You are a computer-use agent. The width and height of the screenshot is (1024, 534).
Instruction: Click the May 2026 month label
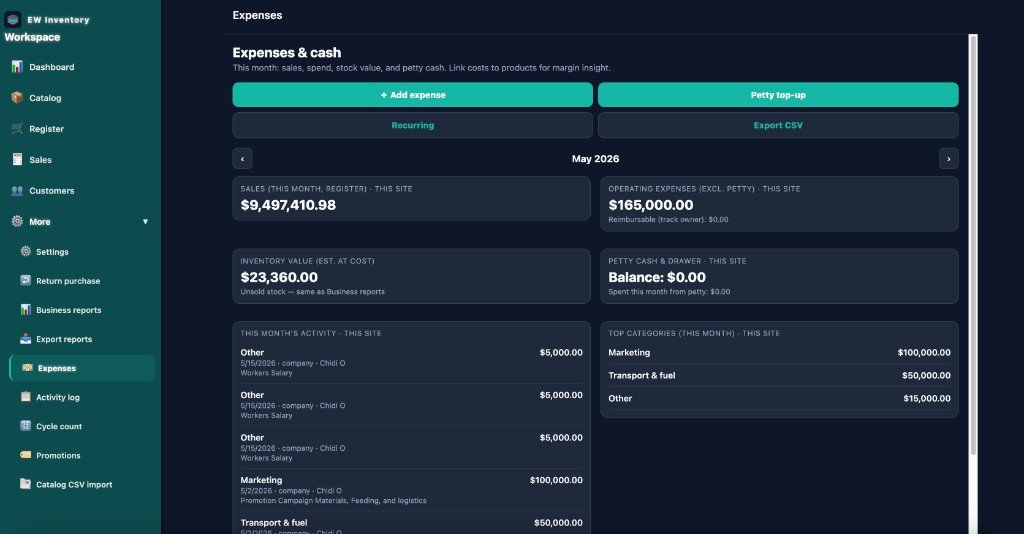(596, 159)
